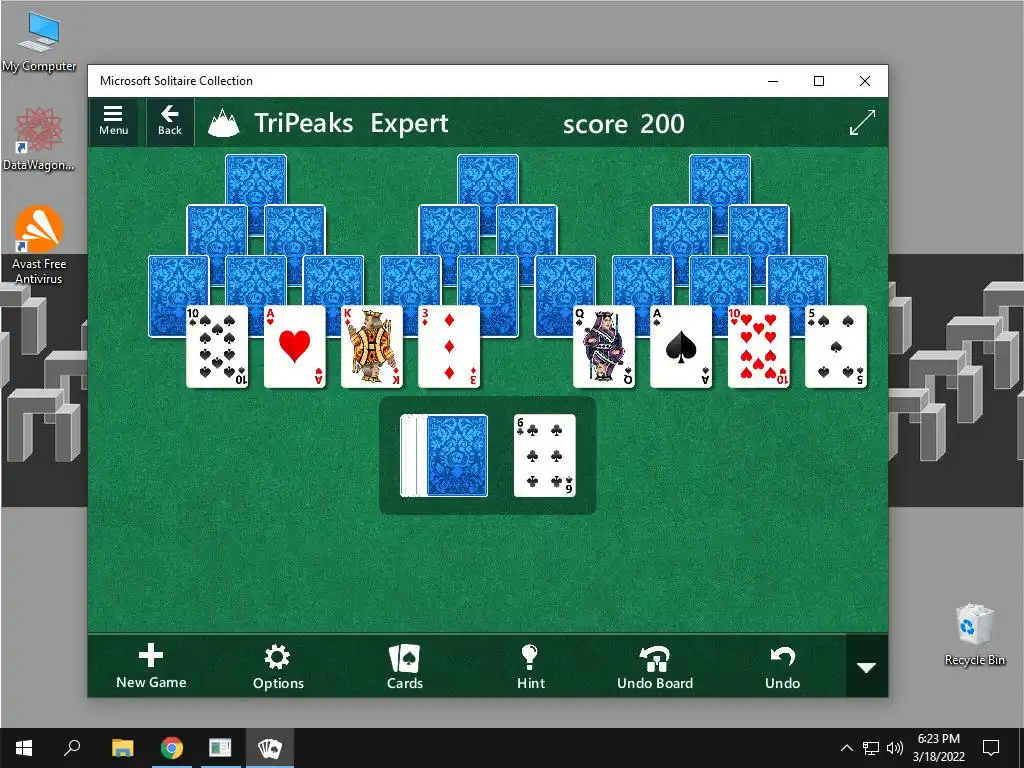Play the ace of hearts card
The height and width of the screenshot is (768, 1024).
point(295,347)
